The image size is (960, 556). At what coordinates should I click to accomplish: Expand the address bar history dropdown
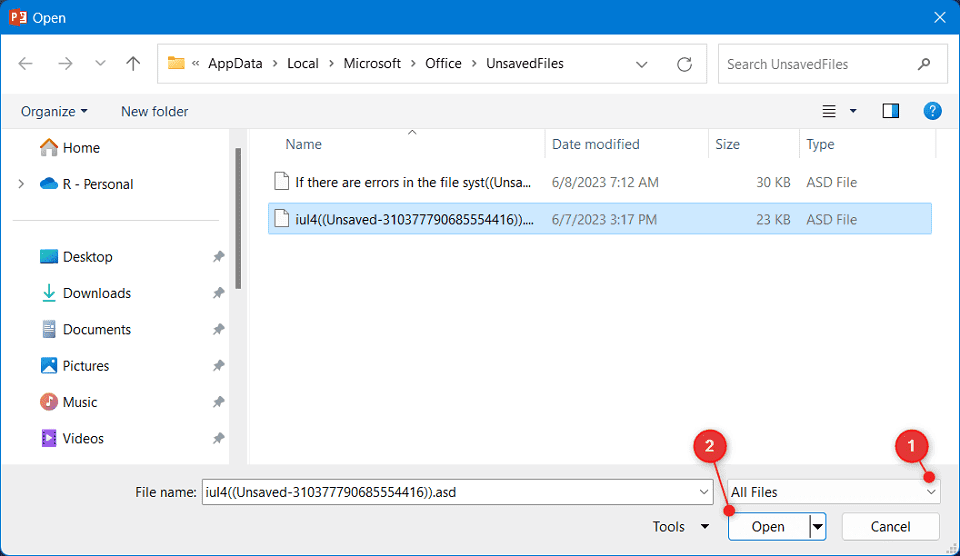click(x=642, y=64)
